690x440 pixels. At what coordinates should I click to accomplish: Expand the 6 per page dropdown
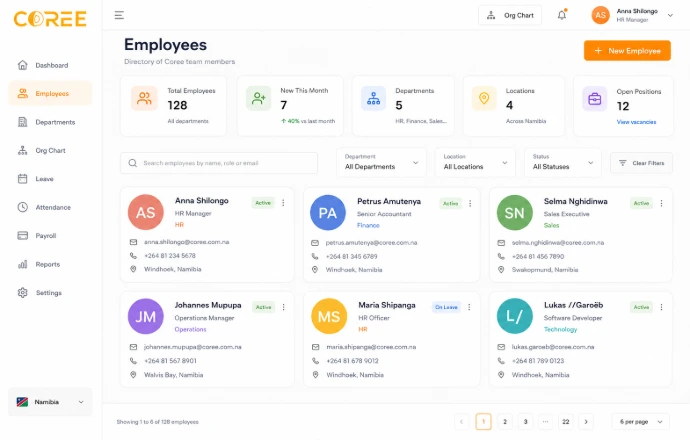click(x=641, y=422)
